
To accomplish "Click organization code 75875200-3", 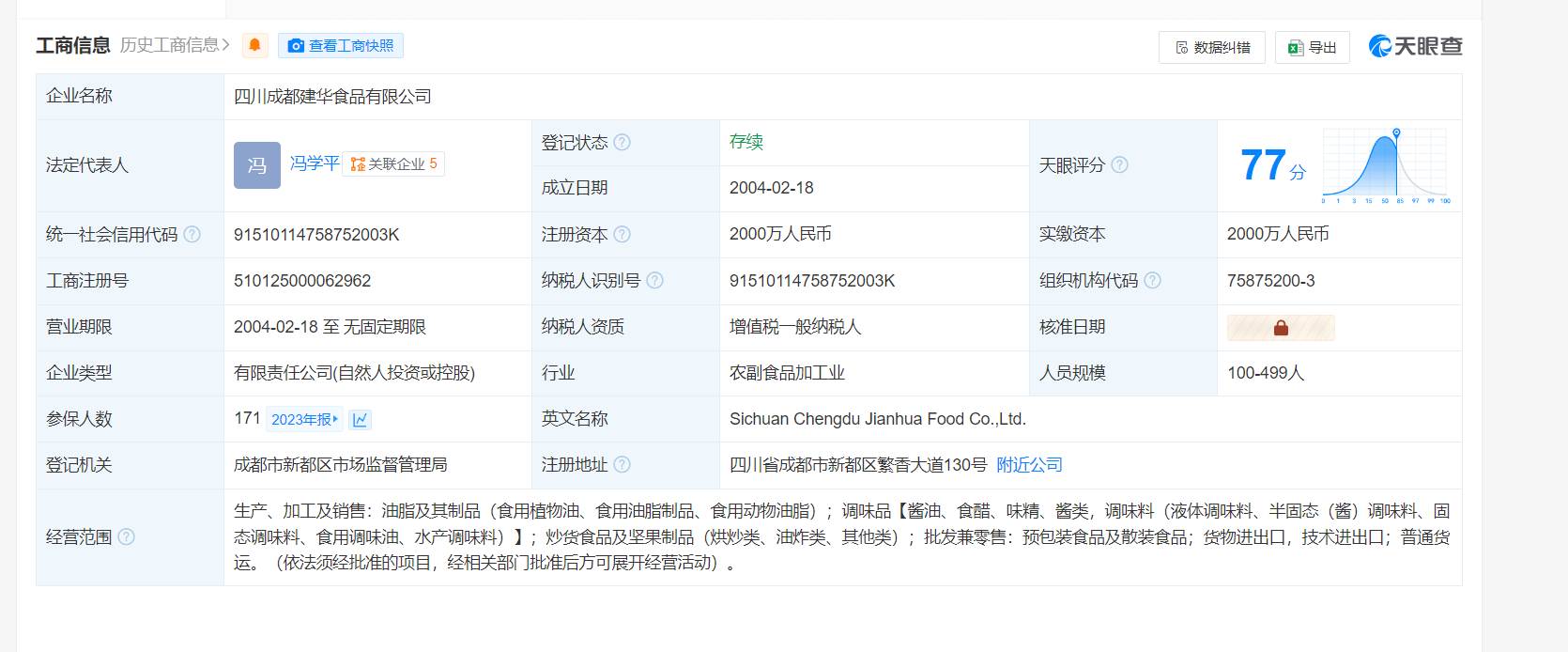I will 1271,280.
